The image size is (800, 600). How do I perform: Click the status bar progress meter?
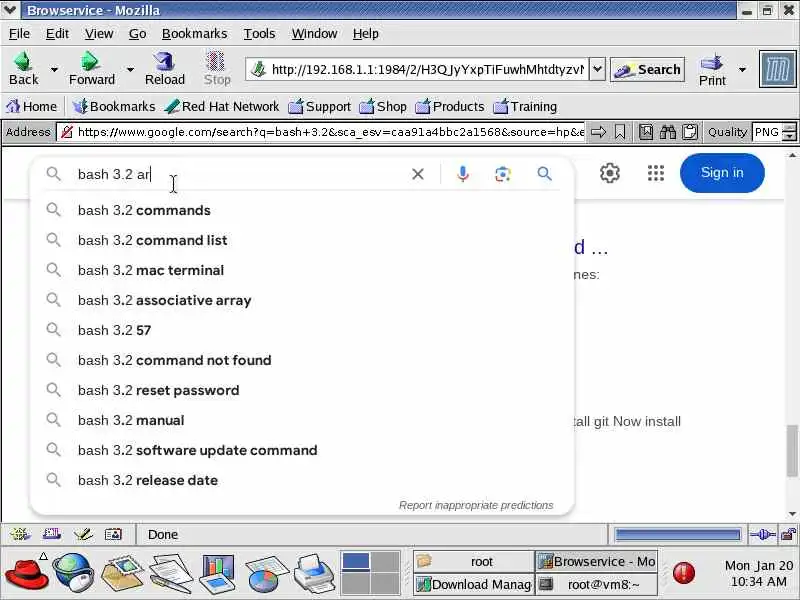[x=678, y=535]
